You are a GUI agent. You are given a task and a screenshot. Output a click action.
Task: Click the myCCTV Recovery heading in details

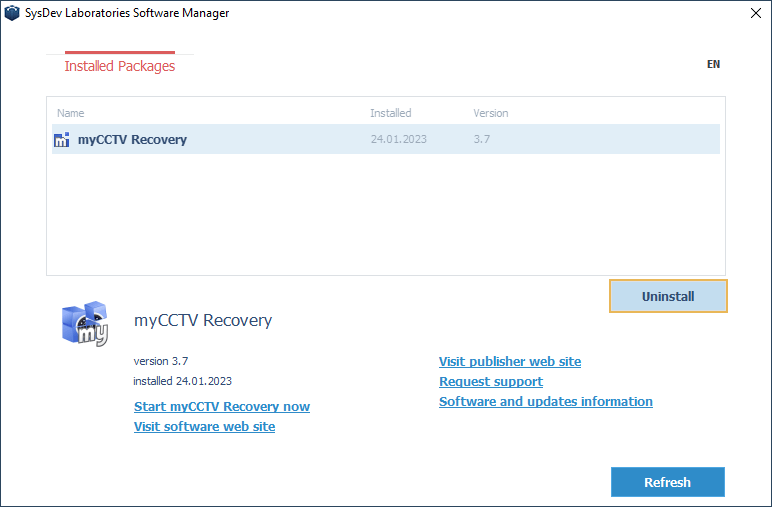pos(203,320)
